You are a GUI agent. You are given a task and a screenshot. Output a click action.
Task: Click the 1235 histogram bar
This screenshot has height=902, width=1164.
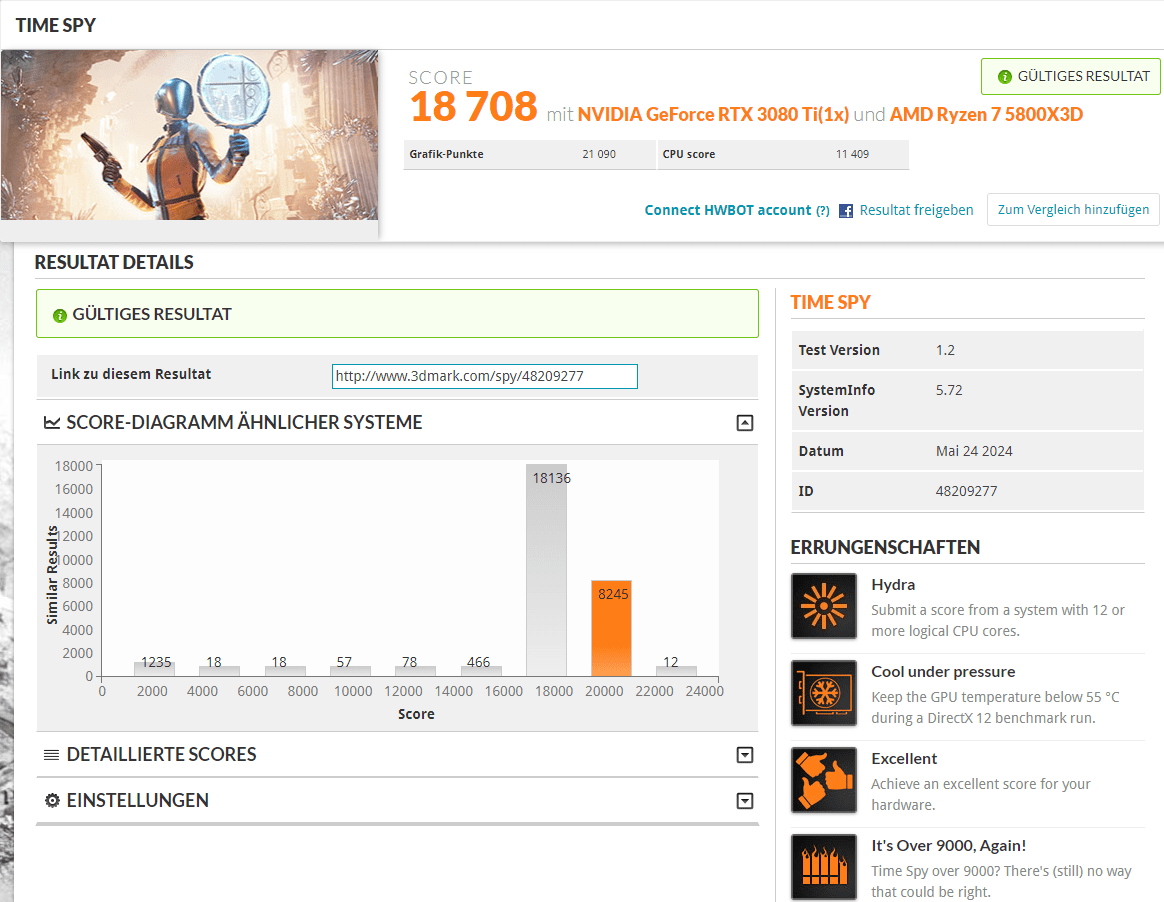coord(154,669)
